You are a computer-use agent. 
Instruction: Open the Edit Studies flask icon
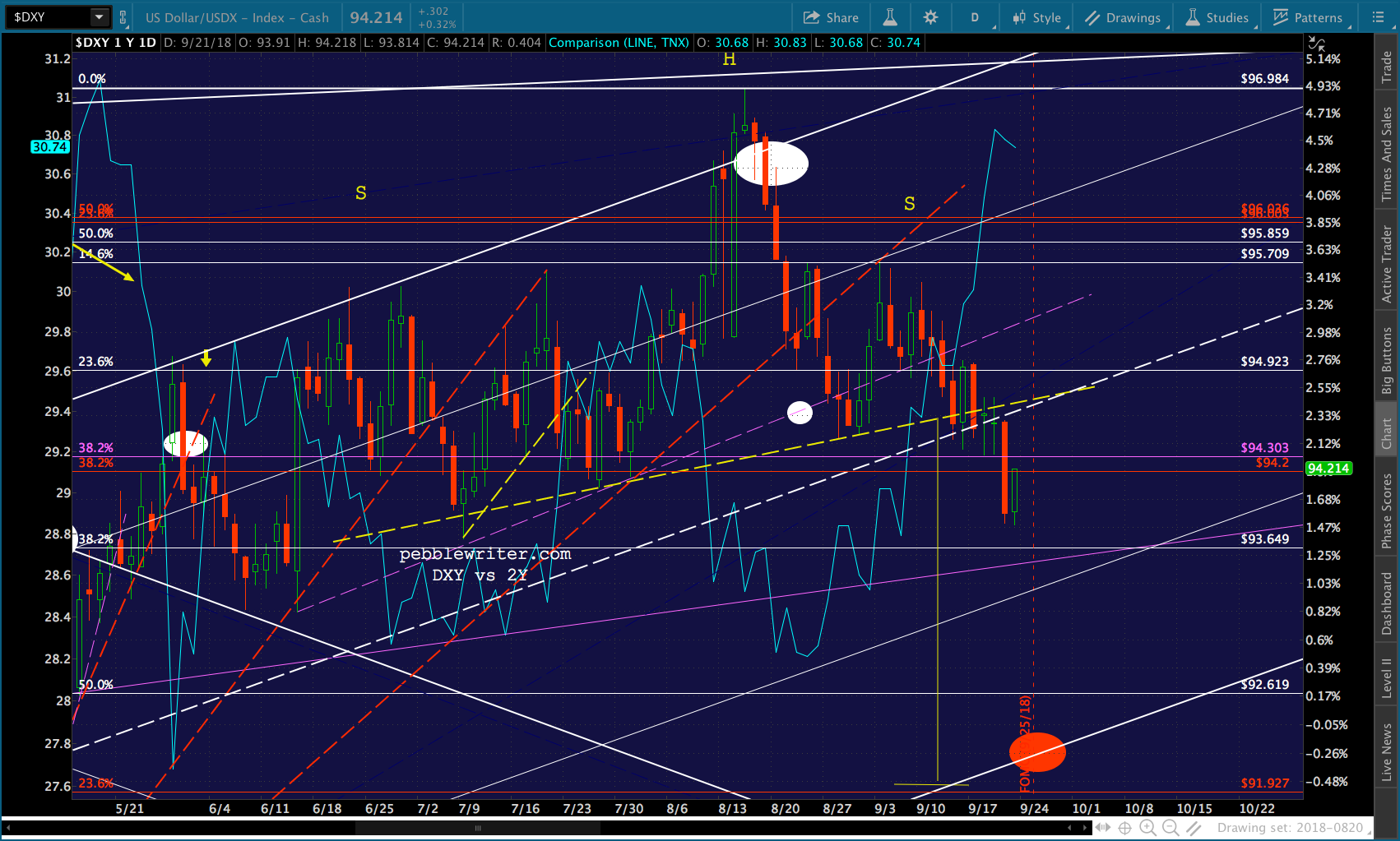890,17
